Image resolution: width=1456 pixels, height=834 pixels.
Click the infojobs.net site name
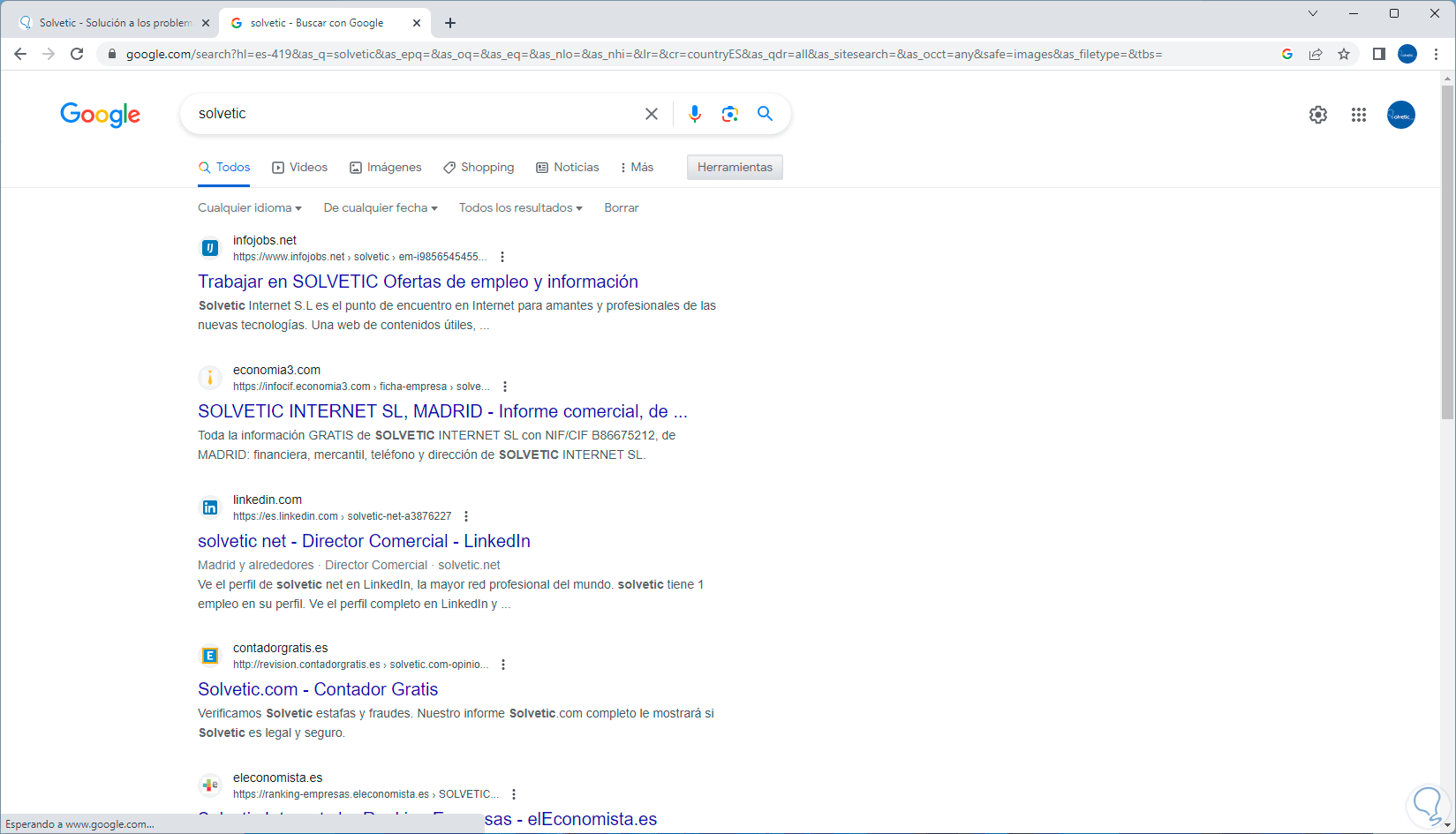pyautogui.click(x=265, y=240)
